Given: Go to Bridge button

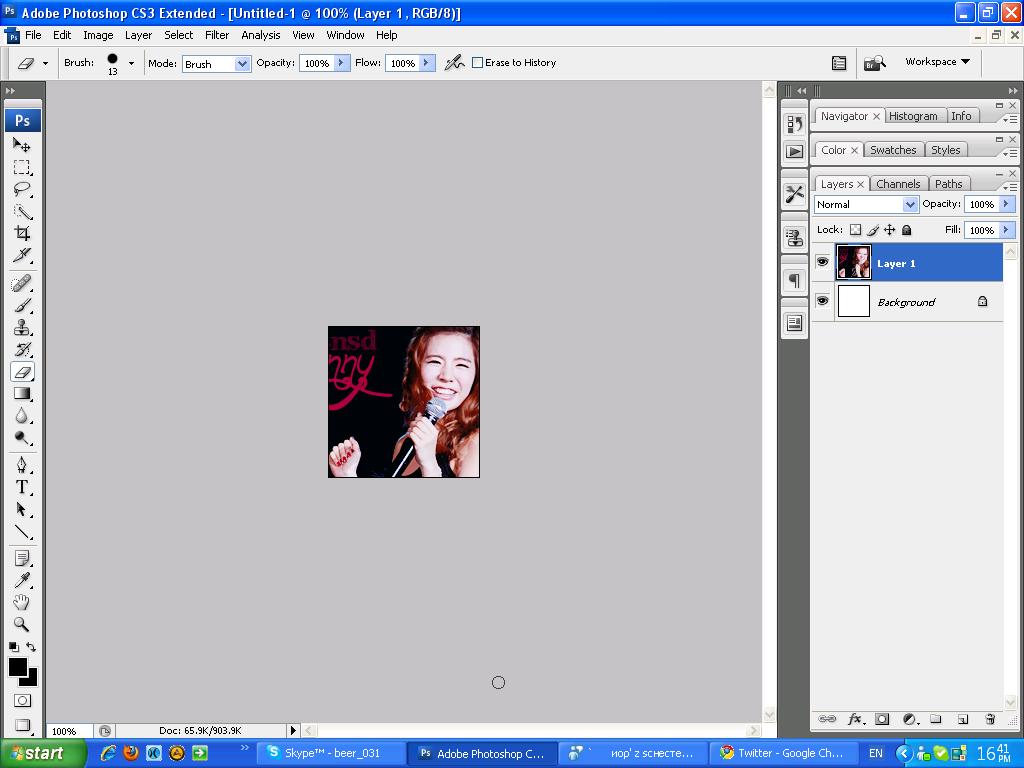Looking at the screenshot, I should (874, 63).
